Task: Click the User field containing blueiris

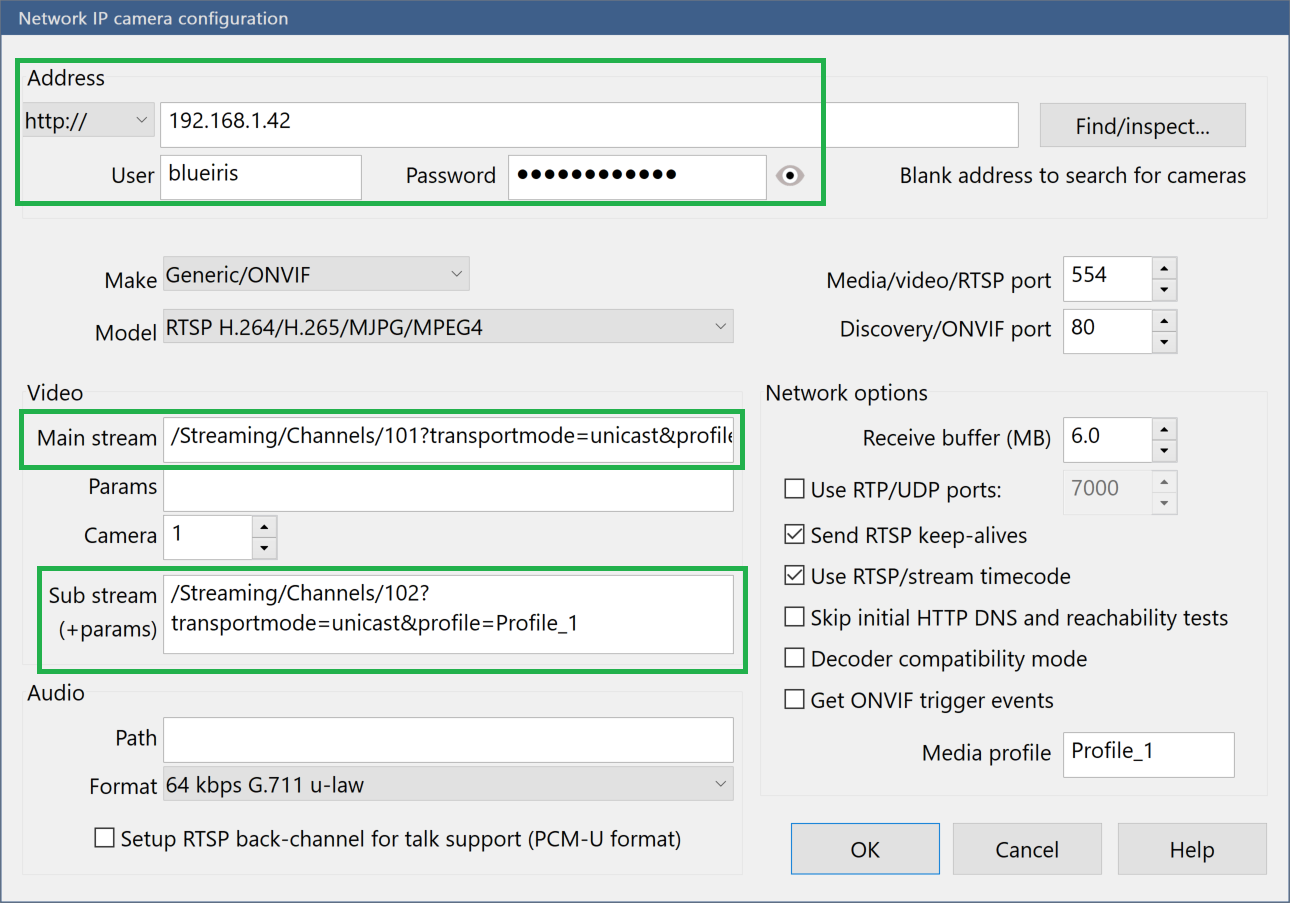Action: [260, 176]
